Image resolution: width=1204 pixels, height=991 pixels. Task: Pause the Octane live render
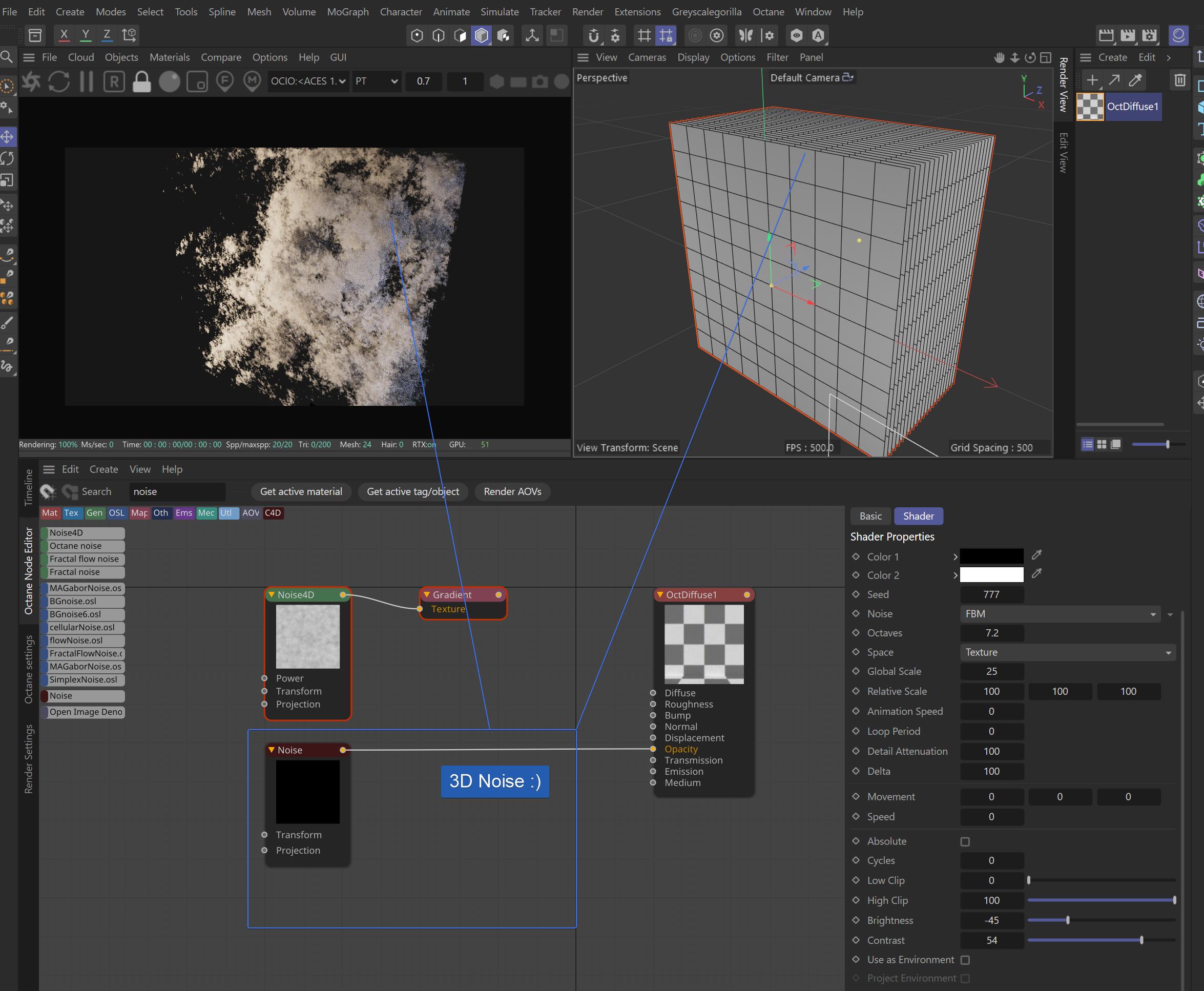87,81
